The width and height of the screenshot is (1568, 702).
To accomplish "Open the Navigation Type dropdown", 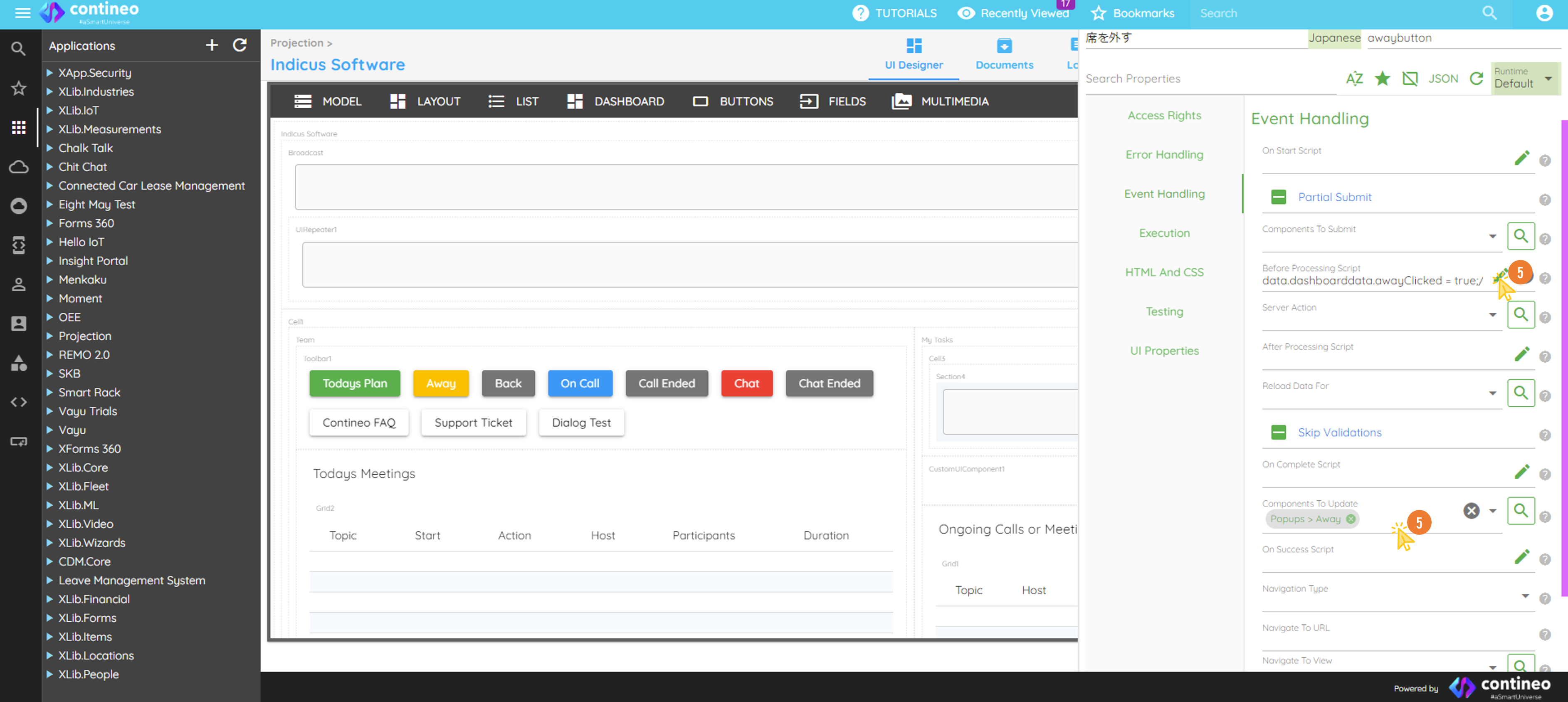I will 1525,596.
